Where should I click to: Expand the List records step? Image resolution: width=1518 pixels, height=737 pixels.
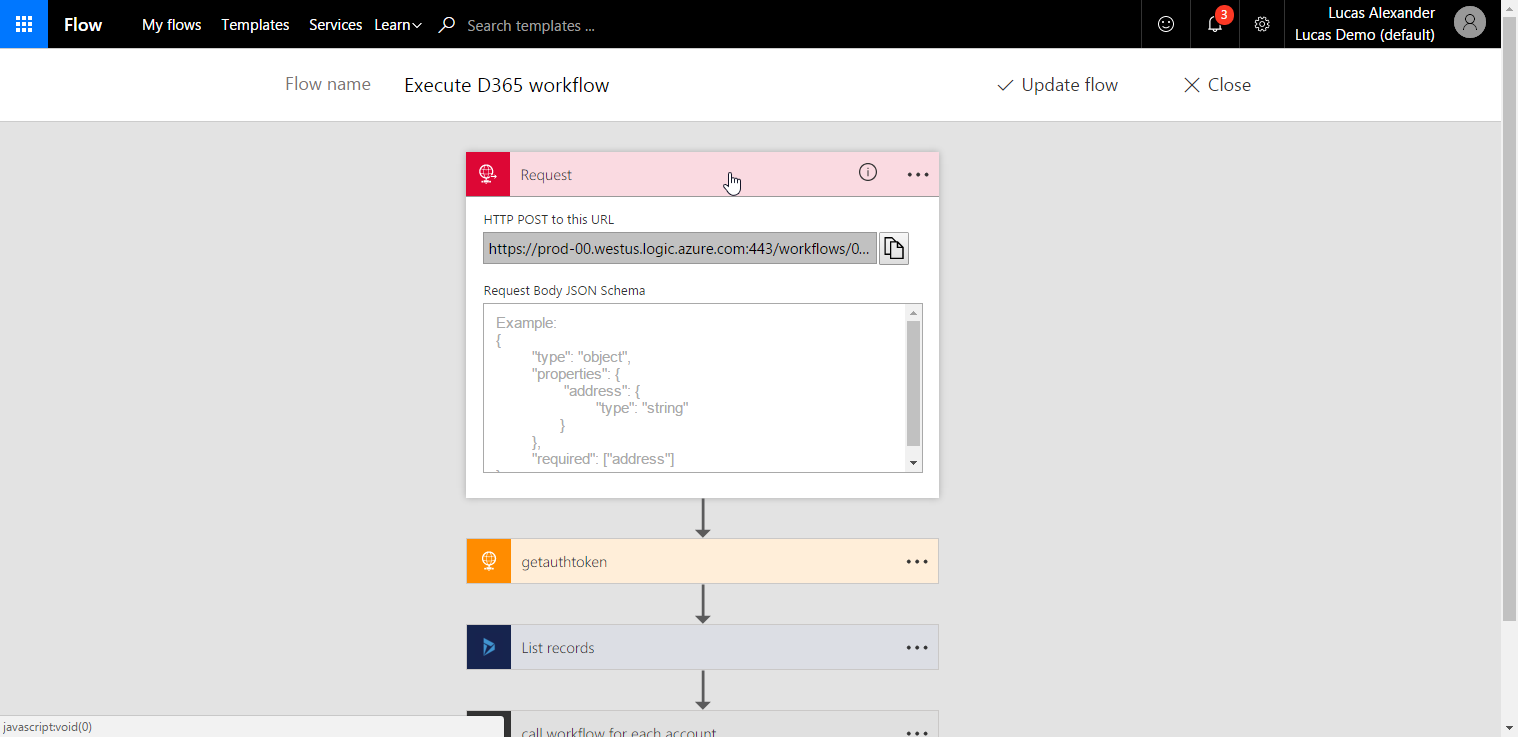(x=703, y=647)
